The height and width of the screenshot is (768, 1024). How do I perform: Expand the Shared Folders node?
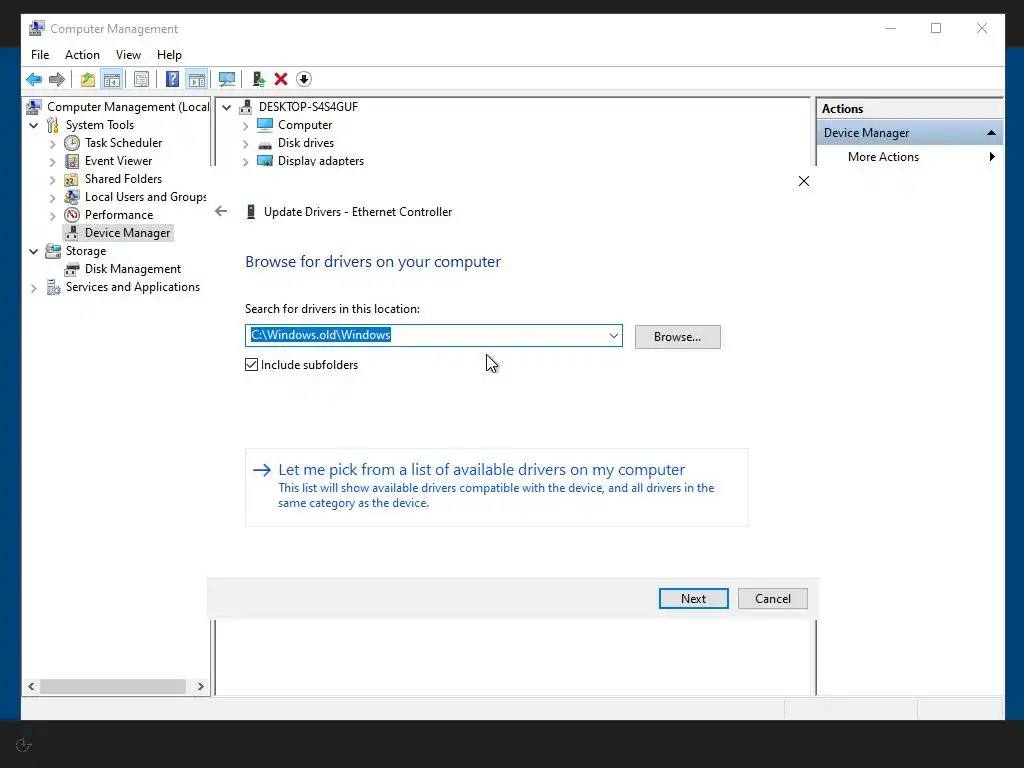[53, 180]
